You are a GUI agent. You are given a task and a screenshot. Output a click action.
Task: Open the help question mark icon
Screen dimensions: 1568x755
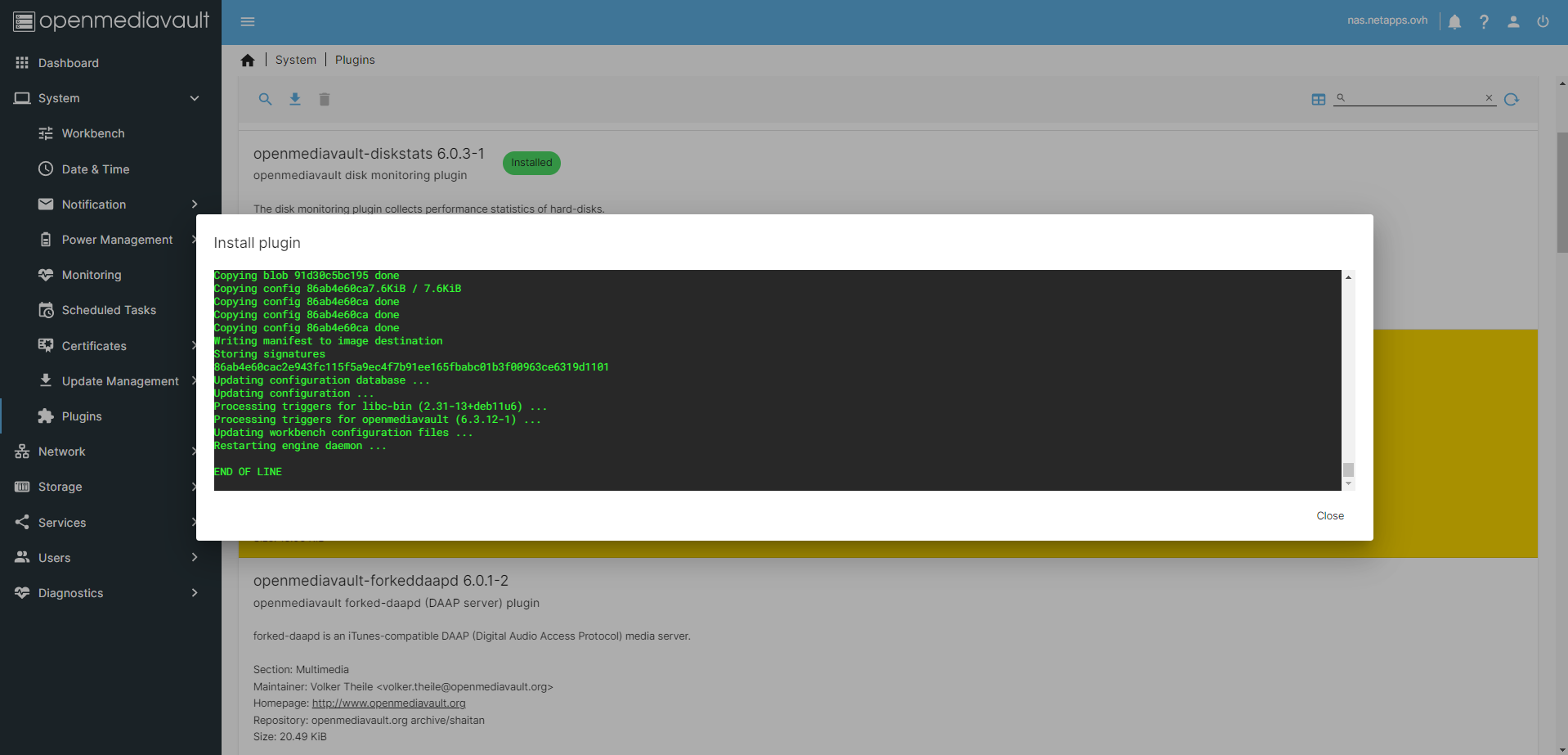tap(1484, 22)
